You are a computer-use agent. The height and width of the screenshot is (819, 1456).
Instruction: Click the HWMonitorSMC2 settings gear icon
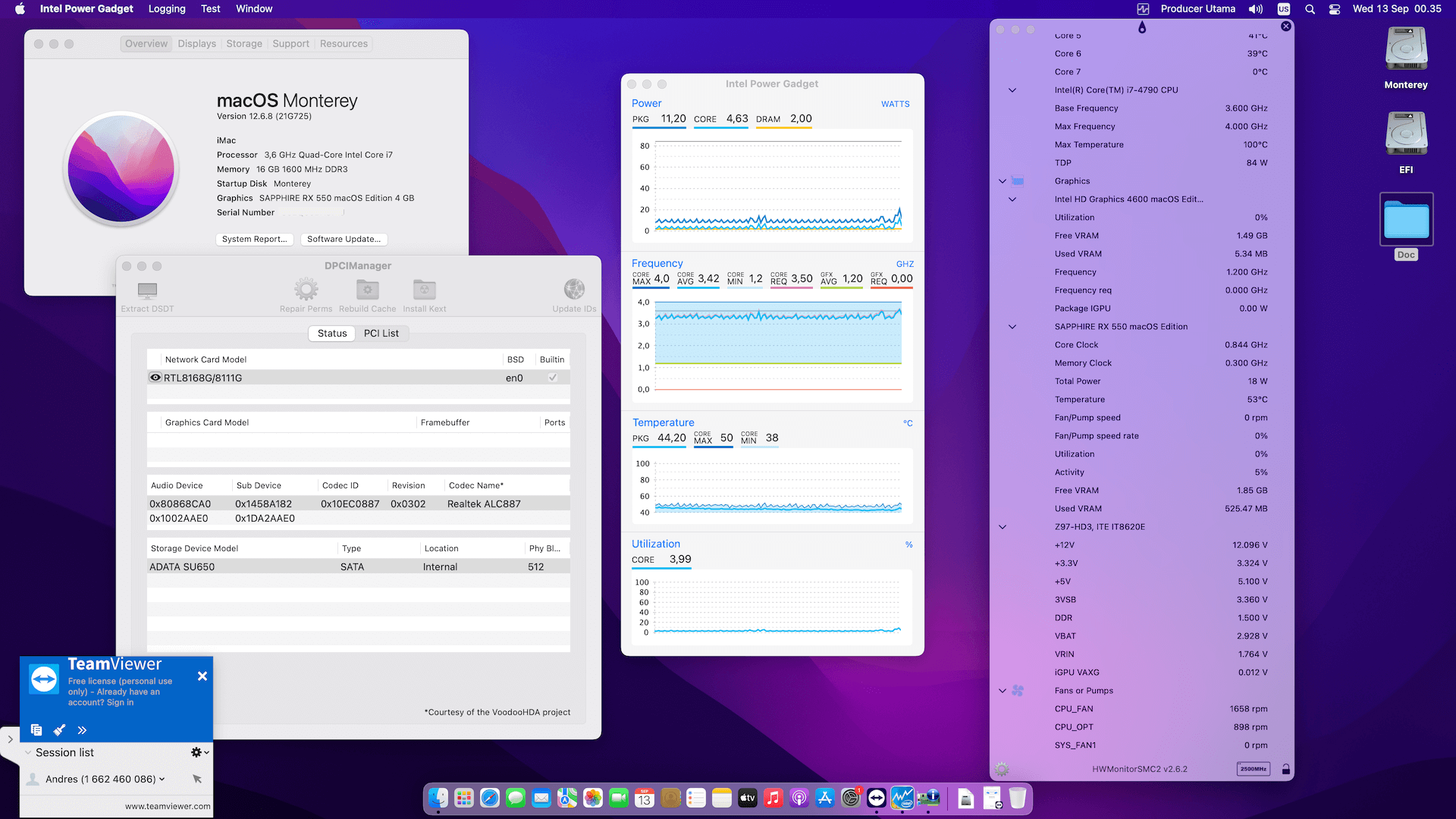pos(1002,769)
